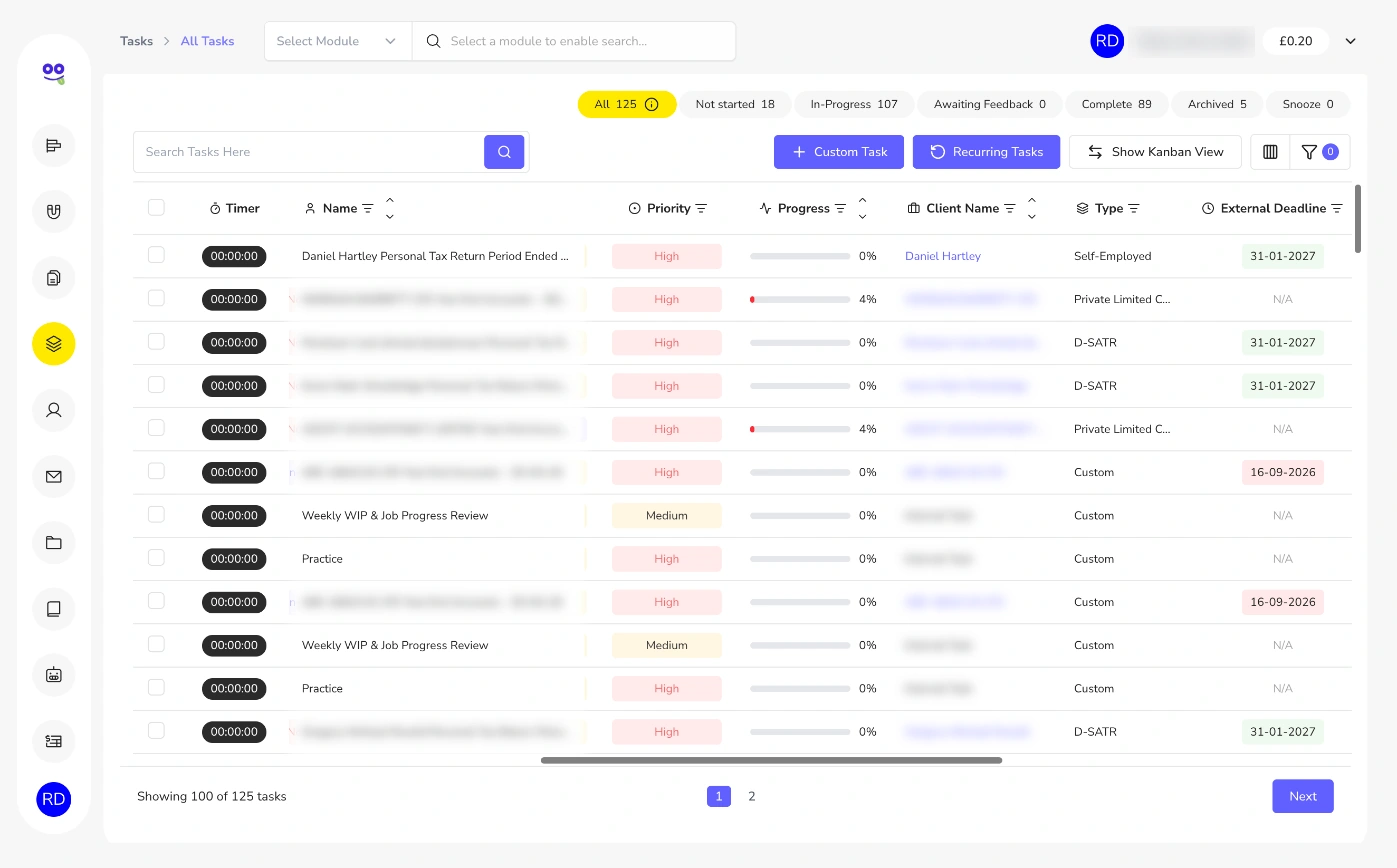Open the billing list sidebar icon
The width and height of the screenshot is (1397, 868).
click(x=54, y=741)
